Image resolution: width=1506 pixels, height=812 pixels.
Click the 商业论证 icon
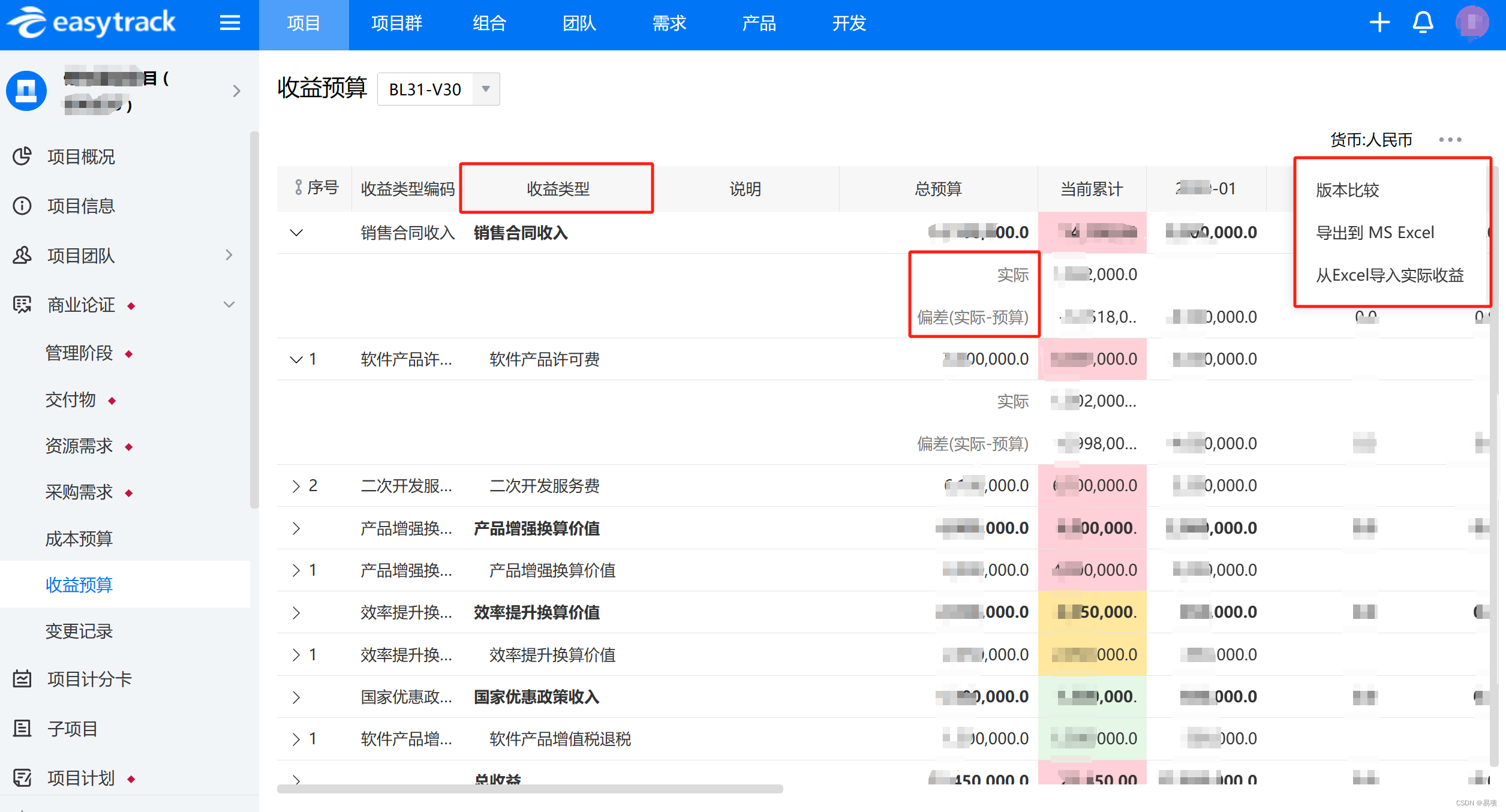click(22, 305)
